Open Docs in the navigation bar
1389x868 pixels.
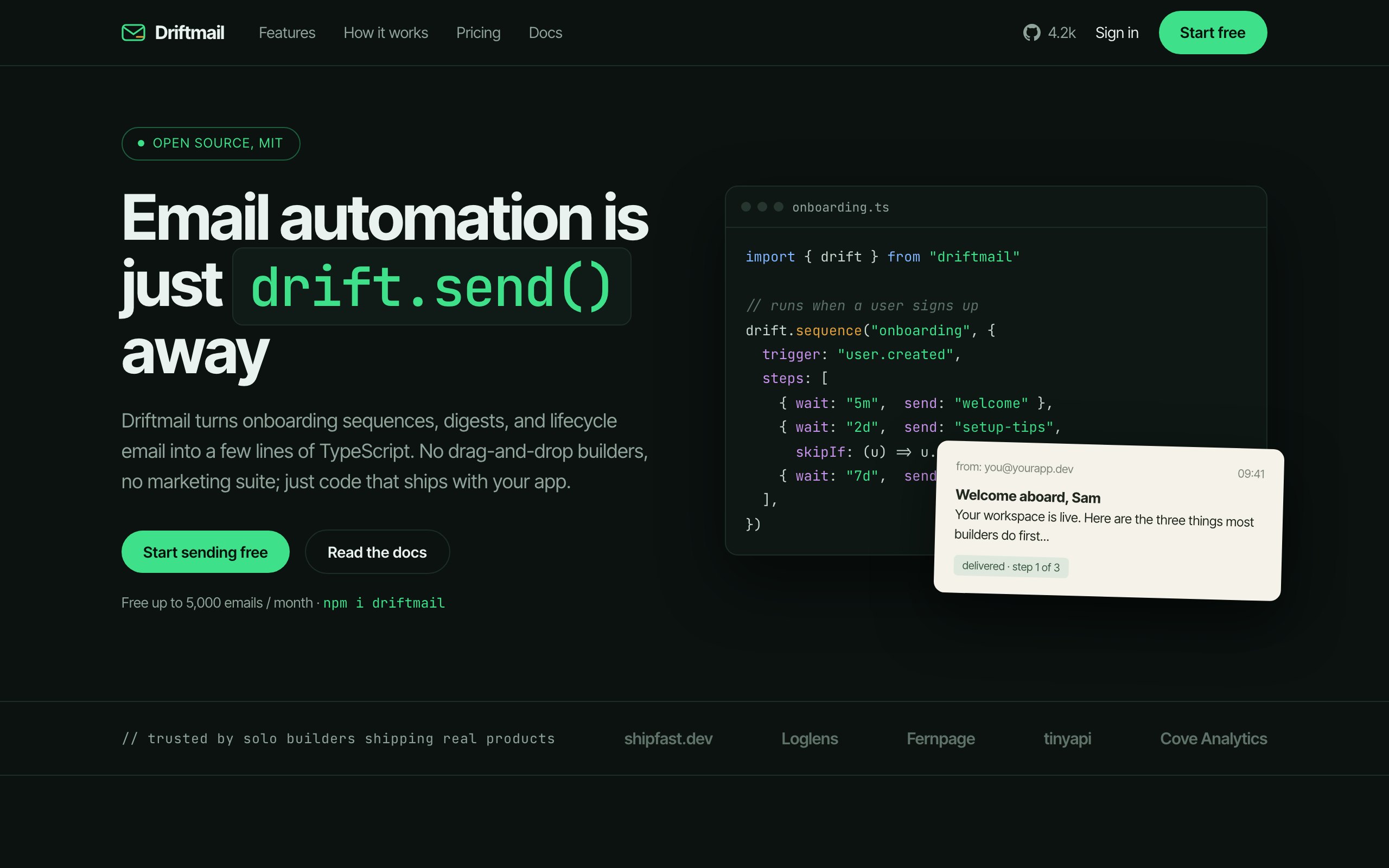pyautogui.click(x=545, y=33)
